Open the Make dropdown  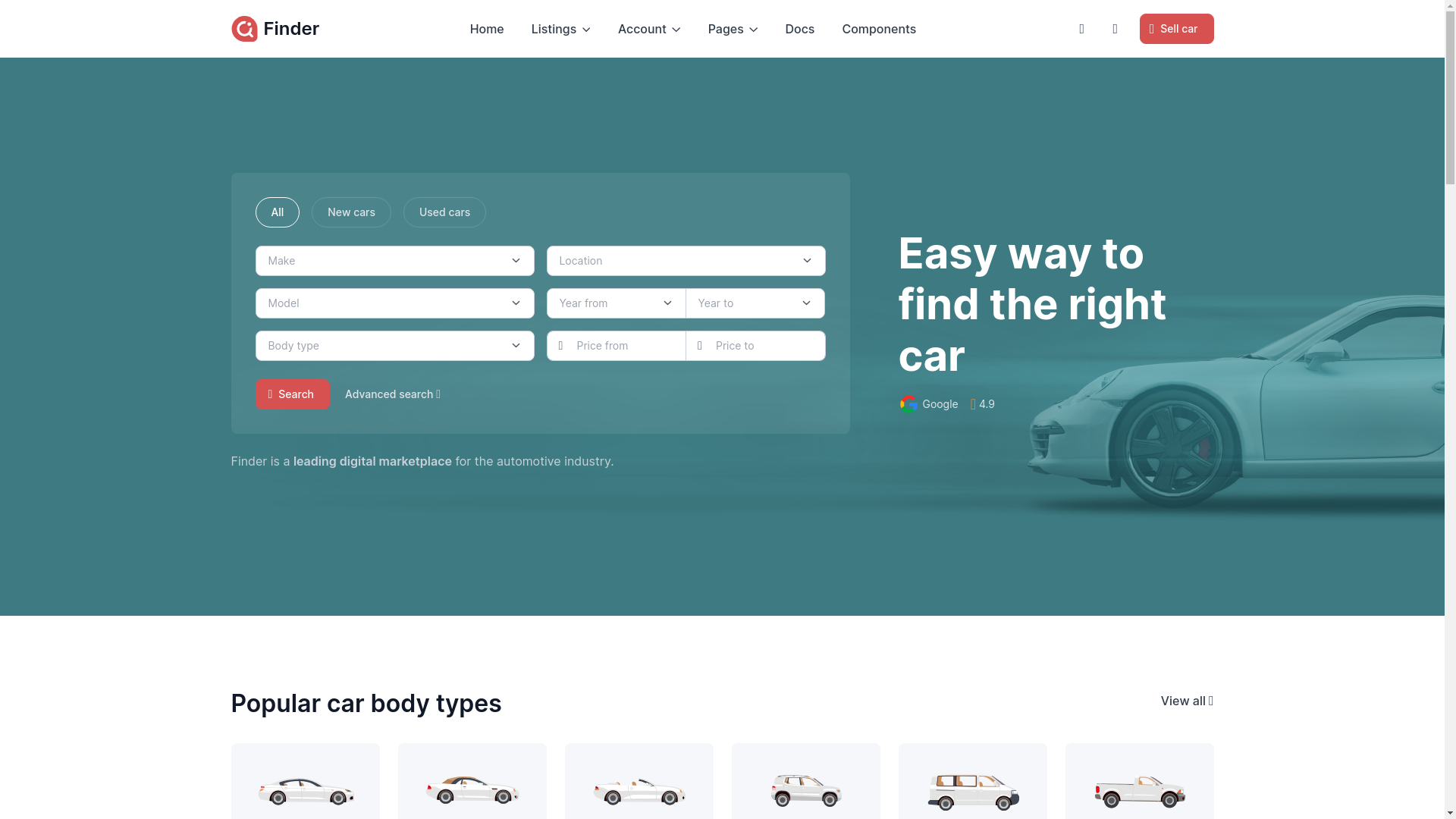tap(395, 261)
